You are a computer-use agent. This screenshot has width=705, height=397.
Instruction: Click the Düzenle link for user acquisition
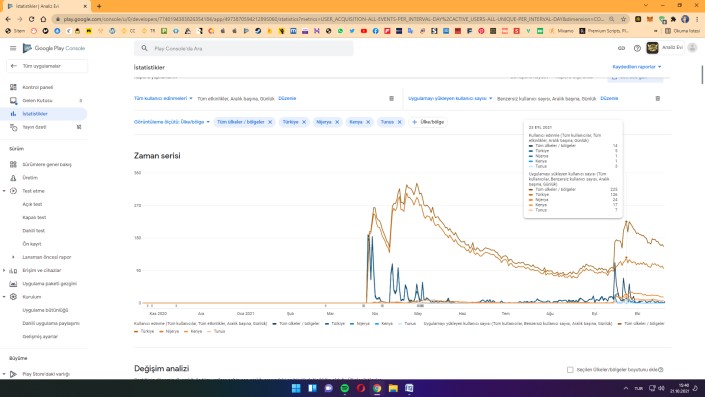coord(287,98)
